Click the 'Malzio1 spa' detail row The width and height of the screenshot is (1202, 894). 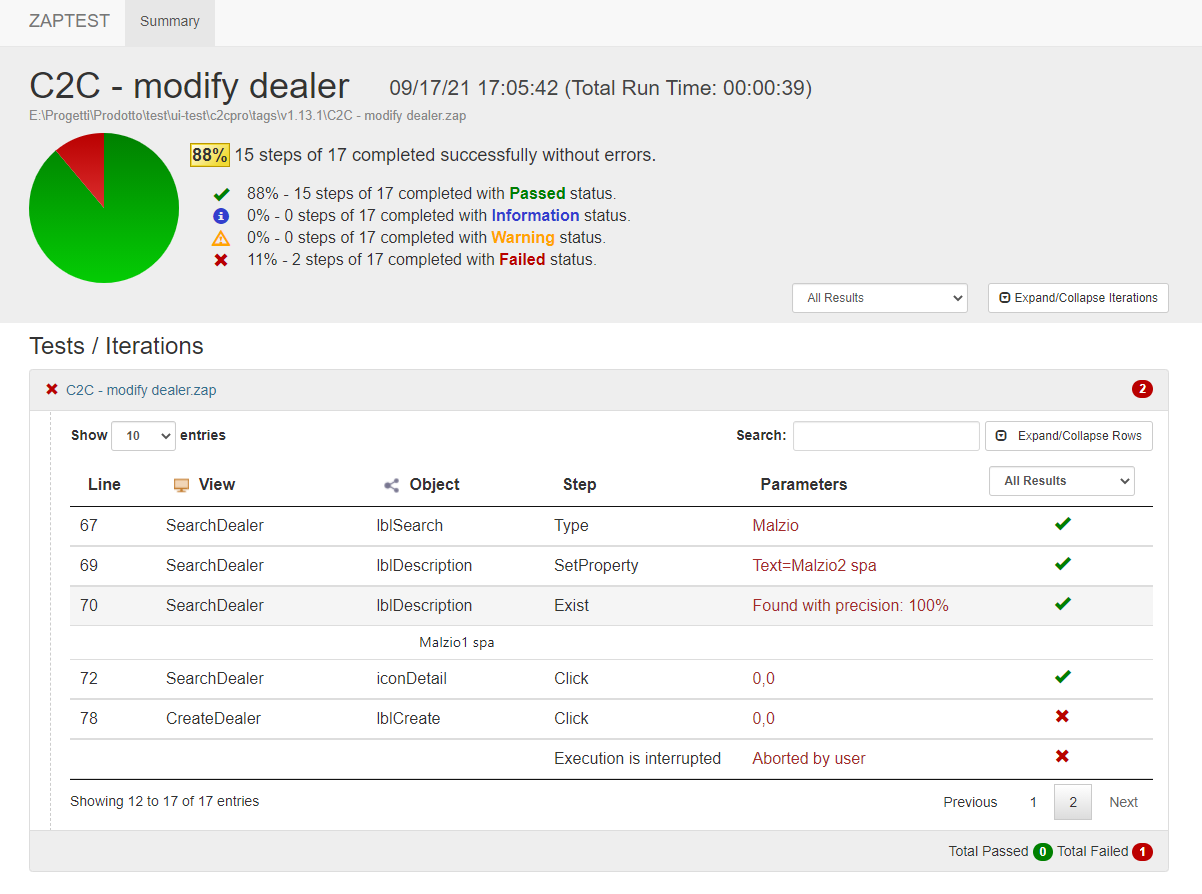[x=611, y=643]
